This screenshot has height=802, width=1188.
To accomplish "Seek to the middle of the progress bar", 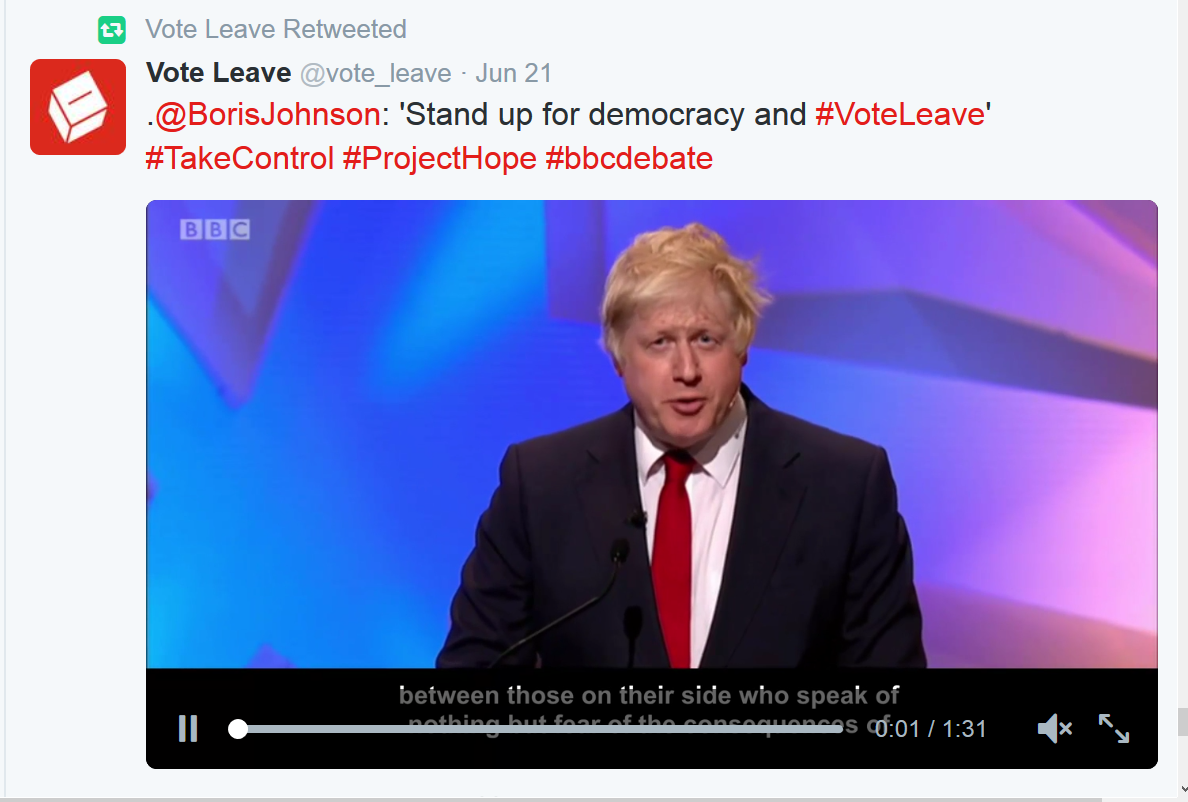I will click(x=539, y=729).
